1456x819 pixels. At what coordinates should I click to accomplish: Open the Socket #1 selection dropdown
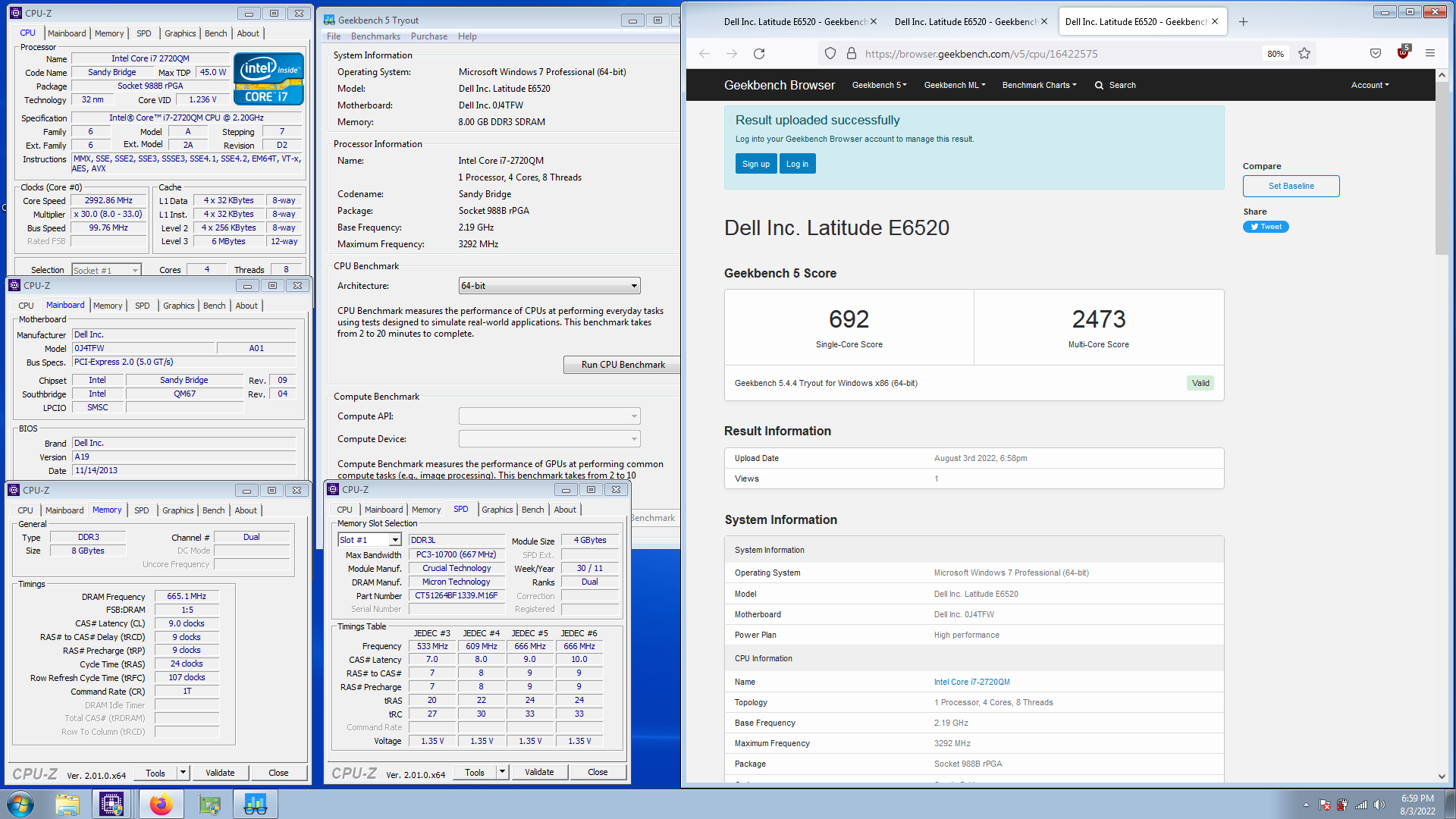(106, 270)
